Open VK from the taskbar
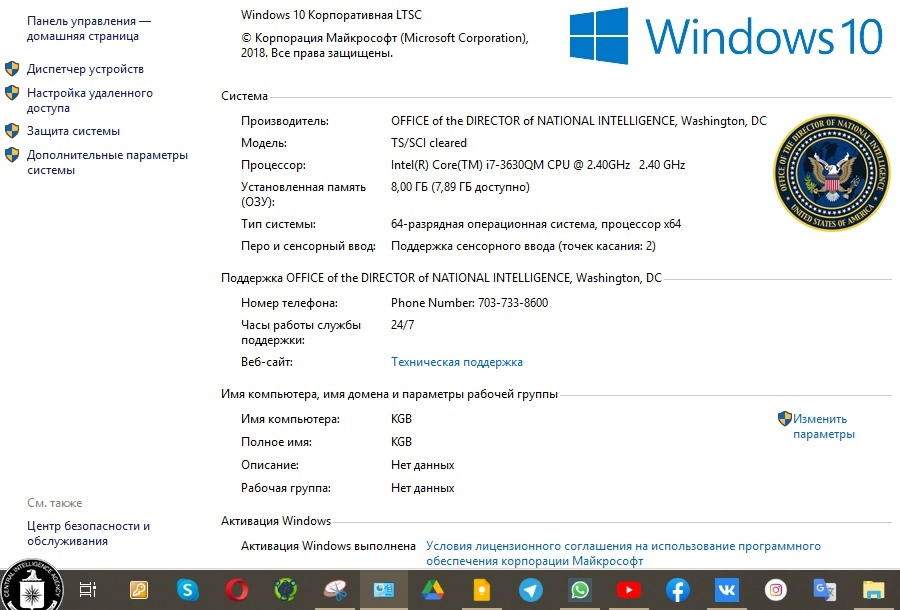Viewport: 900px width, 610px height. pos(727,589)
